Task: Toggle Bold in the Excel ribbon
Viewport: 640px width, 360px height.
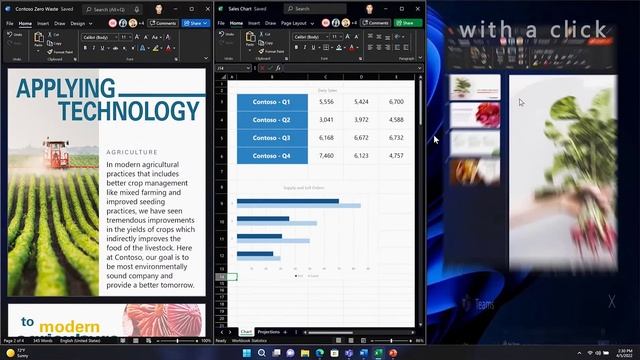Action: 296,48
